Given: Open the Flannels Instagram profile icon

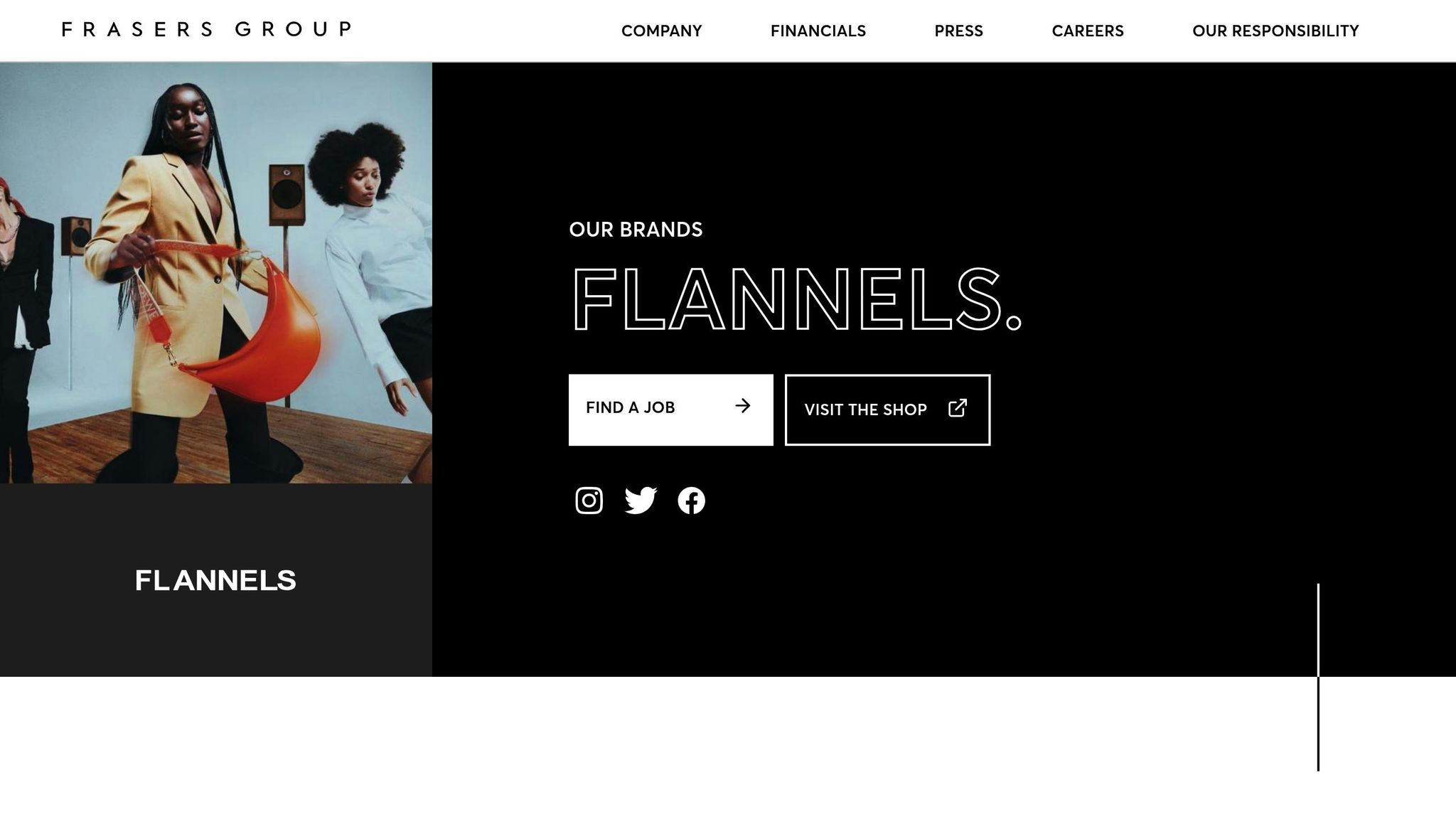Looking at the screenshot, I should click(x=589, y=500).
